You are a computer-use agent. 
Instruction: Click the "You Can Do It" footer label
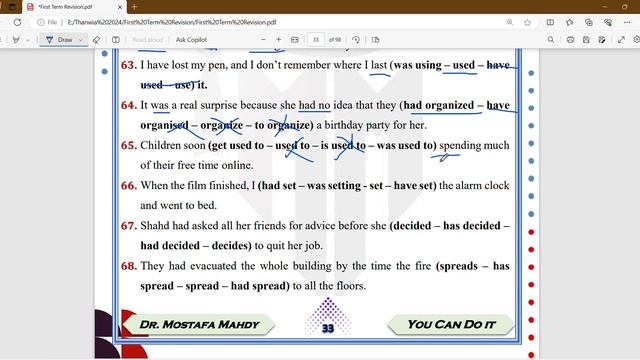coord(451,324)
